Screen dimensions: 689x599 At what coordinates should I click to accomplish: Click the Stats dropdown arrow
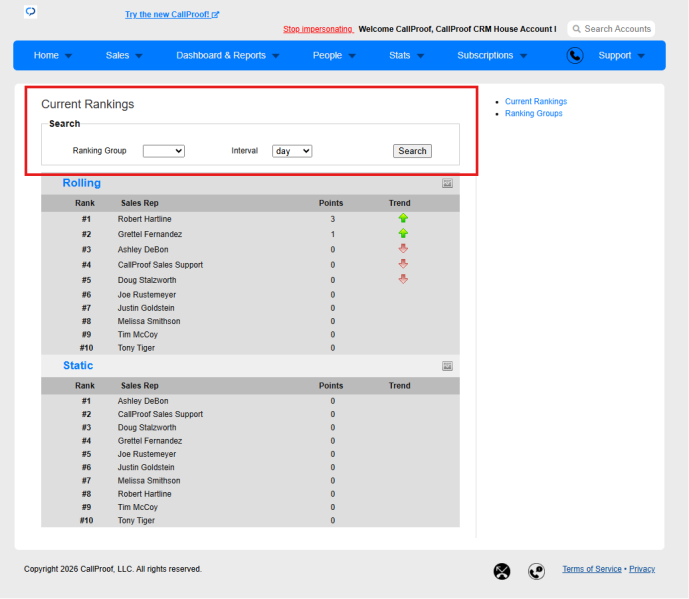(x=421, y=56)
